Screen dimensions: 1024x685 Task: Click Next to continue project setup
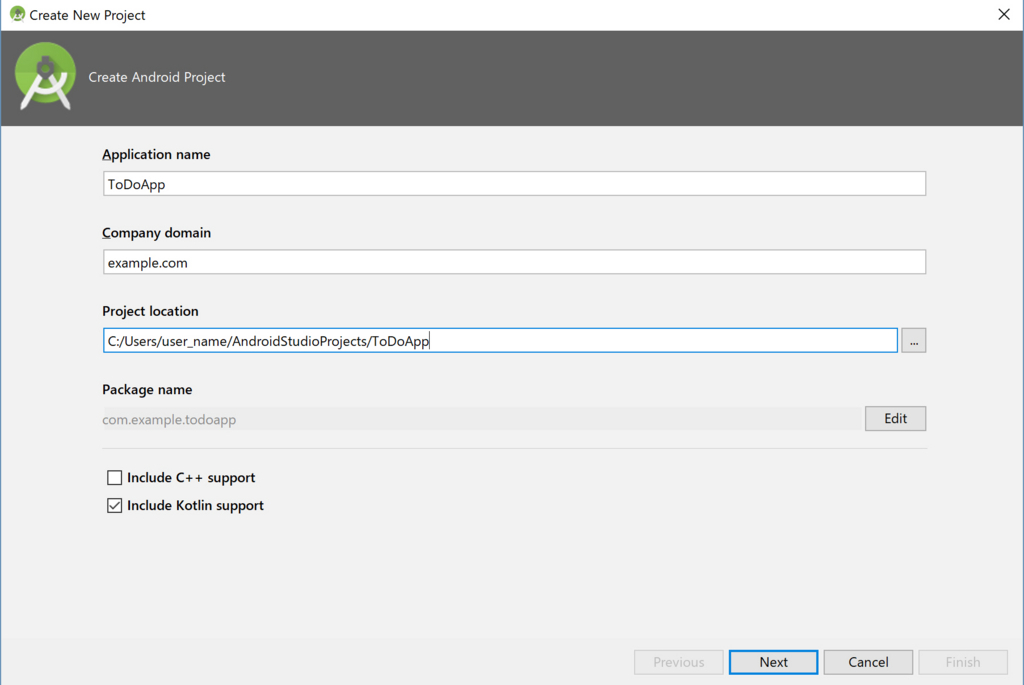[773, 662]
